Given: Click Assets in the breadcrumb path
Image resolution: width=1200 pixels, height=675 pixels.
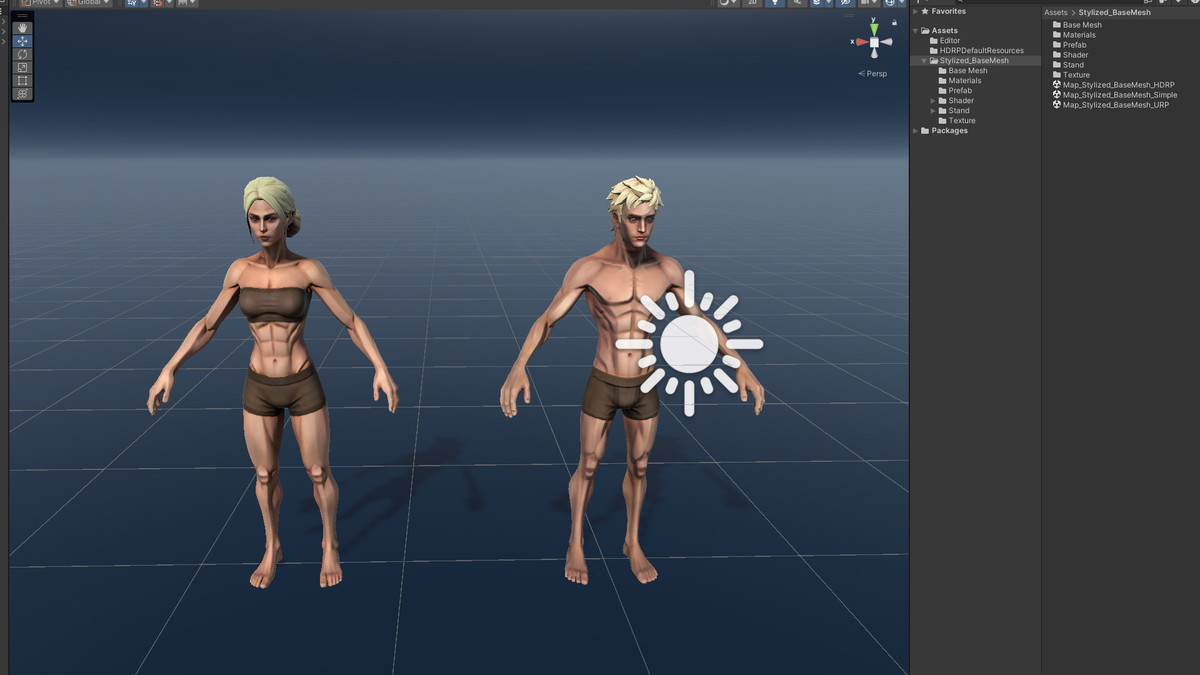Looking at the screenshot, I should [1056, 12].
